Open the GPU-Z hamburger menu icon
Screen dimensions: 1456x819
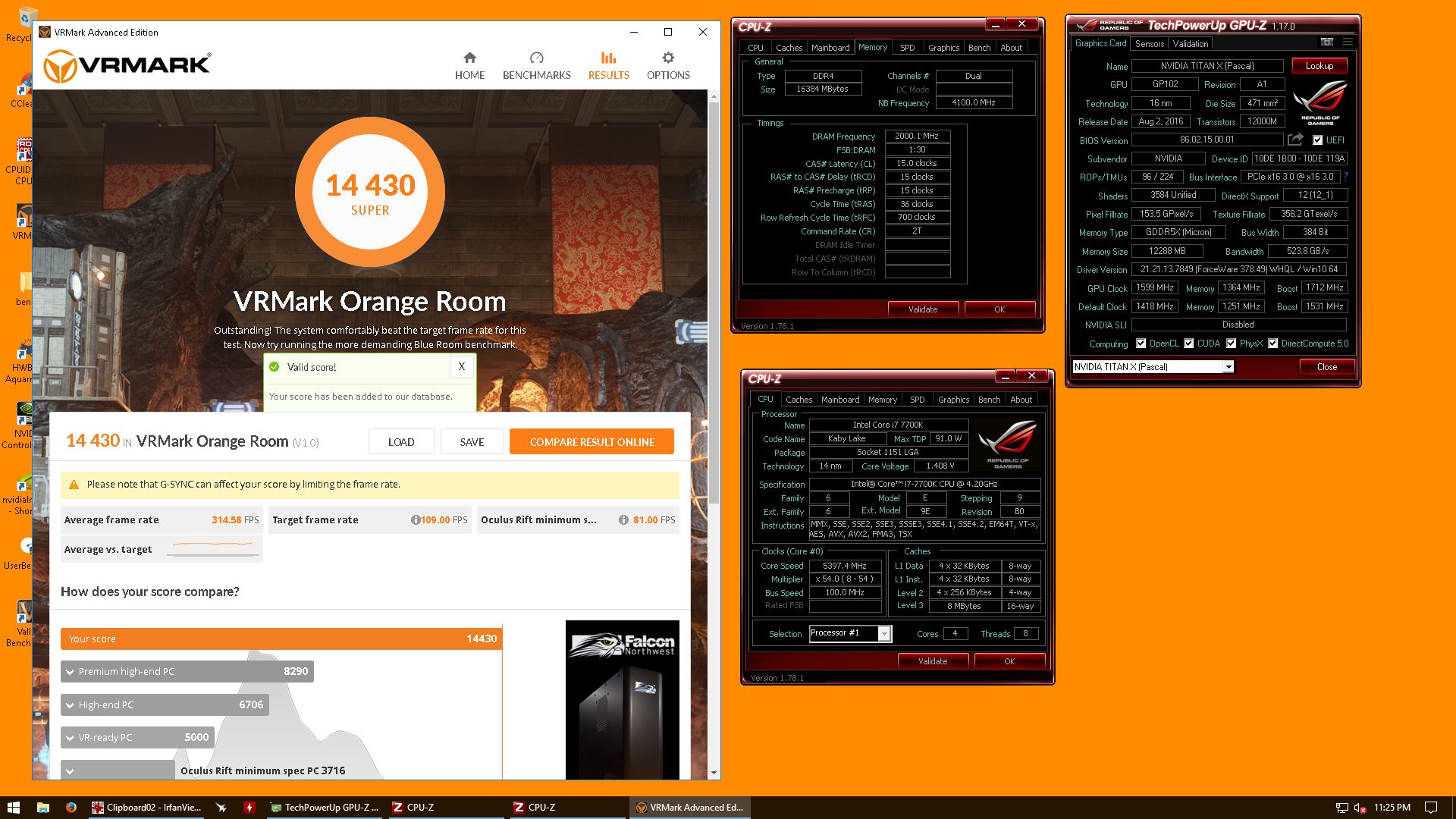point(1348,42)
